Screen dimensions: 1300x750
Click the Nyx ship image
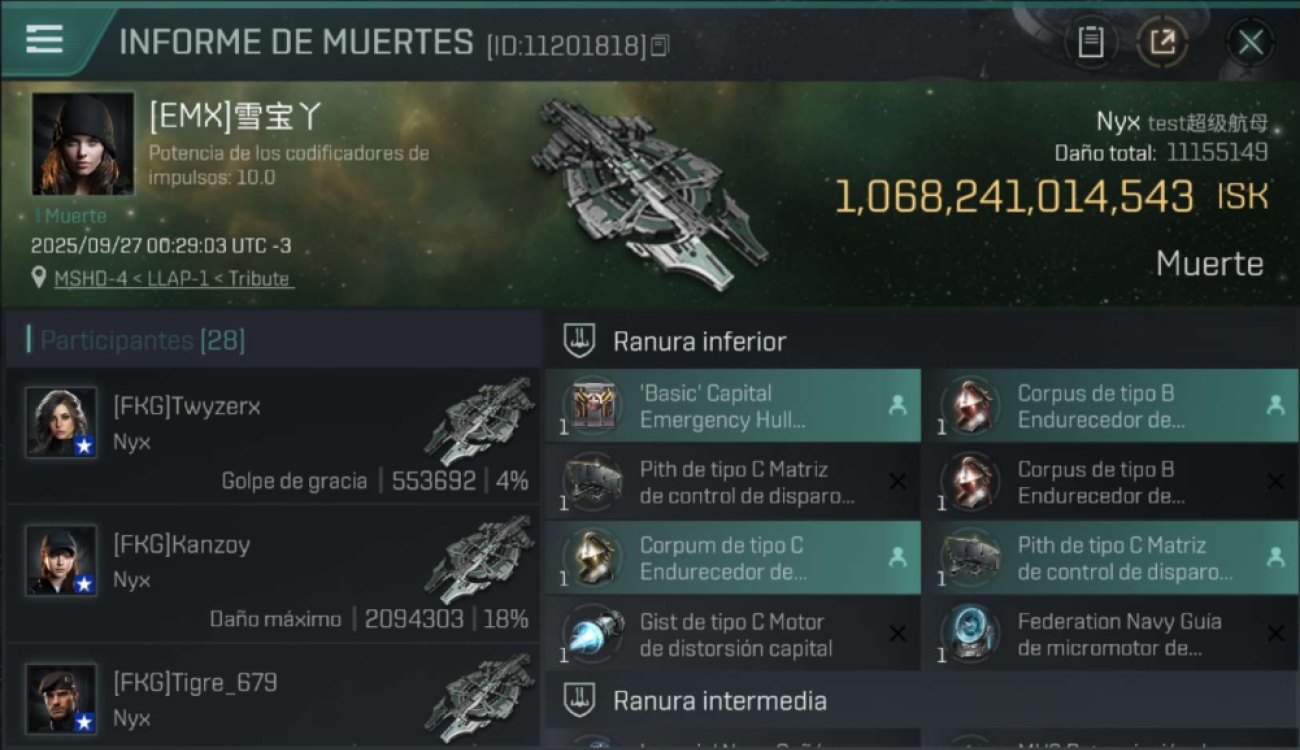pyautogui.click(x=650, y=192)
